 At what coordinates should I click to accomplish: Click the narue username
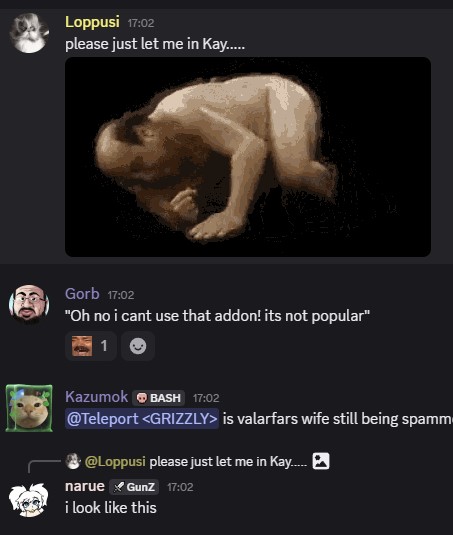[x=85, y=486]
